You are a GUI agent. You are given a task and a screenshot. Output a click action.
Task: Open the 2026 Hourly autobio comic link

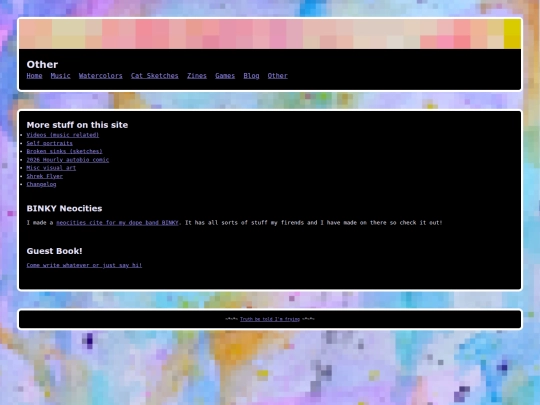68,160
